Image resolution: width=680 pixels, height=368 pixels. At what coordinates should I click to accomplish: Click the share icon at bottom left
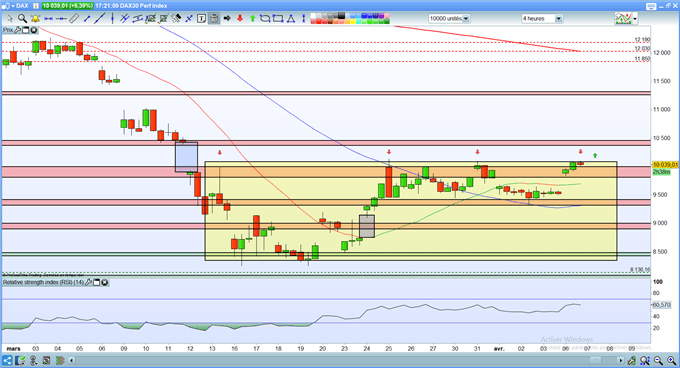click(x=7, y=360)
